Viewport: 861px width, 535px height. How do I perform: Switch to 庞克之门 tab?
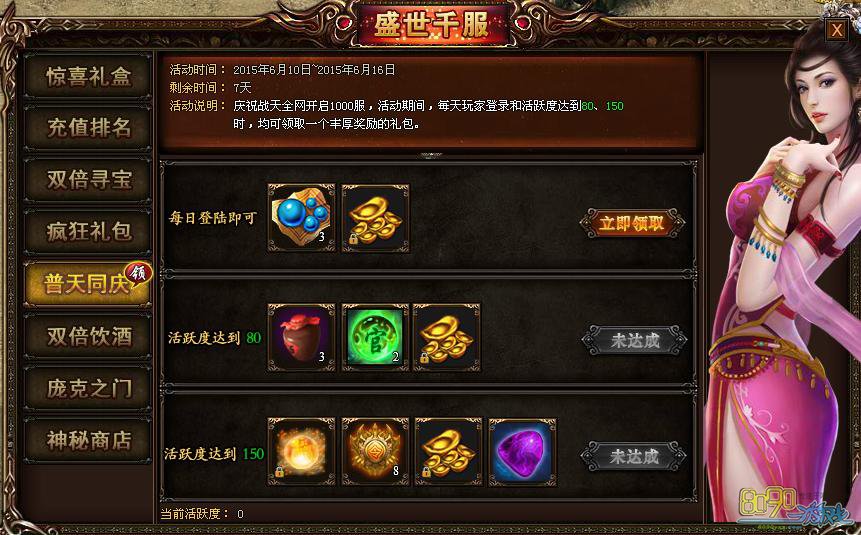(x=88, y=388)
